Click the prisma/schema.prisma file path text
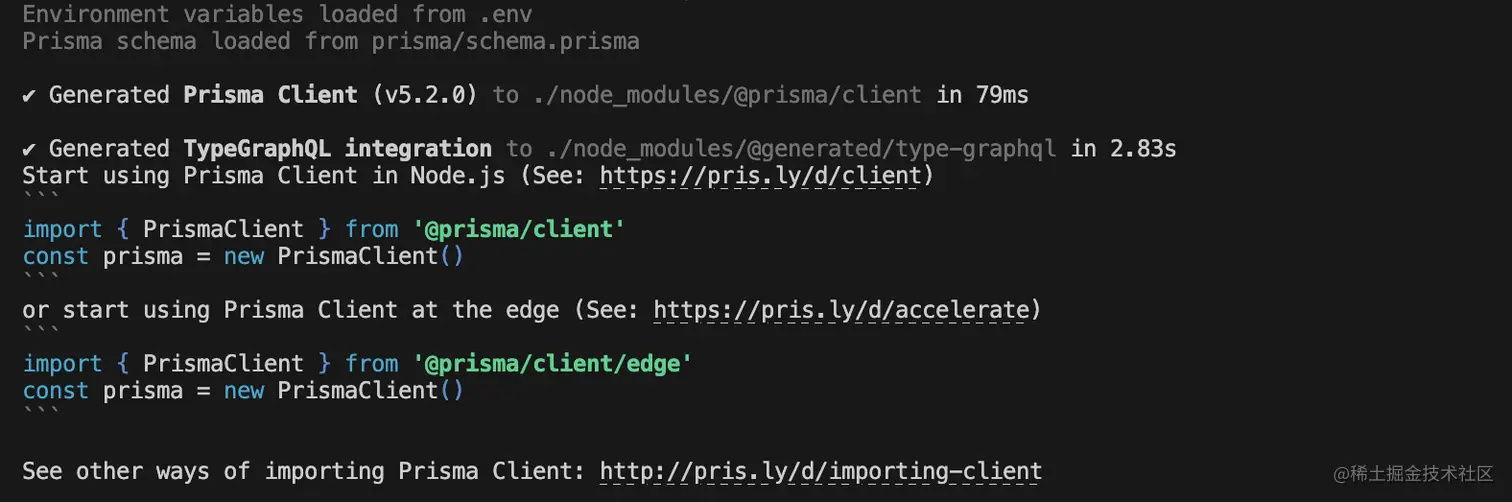The height and width of the screenshot is (502, 1512). tap(505, 42)
